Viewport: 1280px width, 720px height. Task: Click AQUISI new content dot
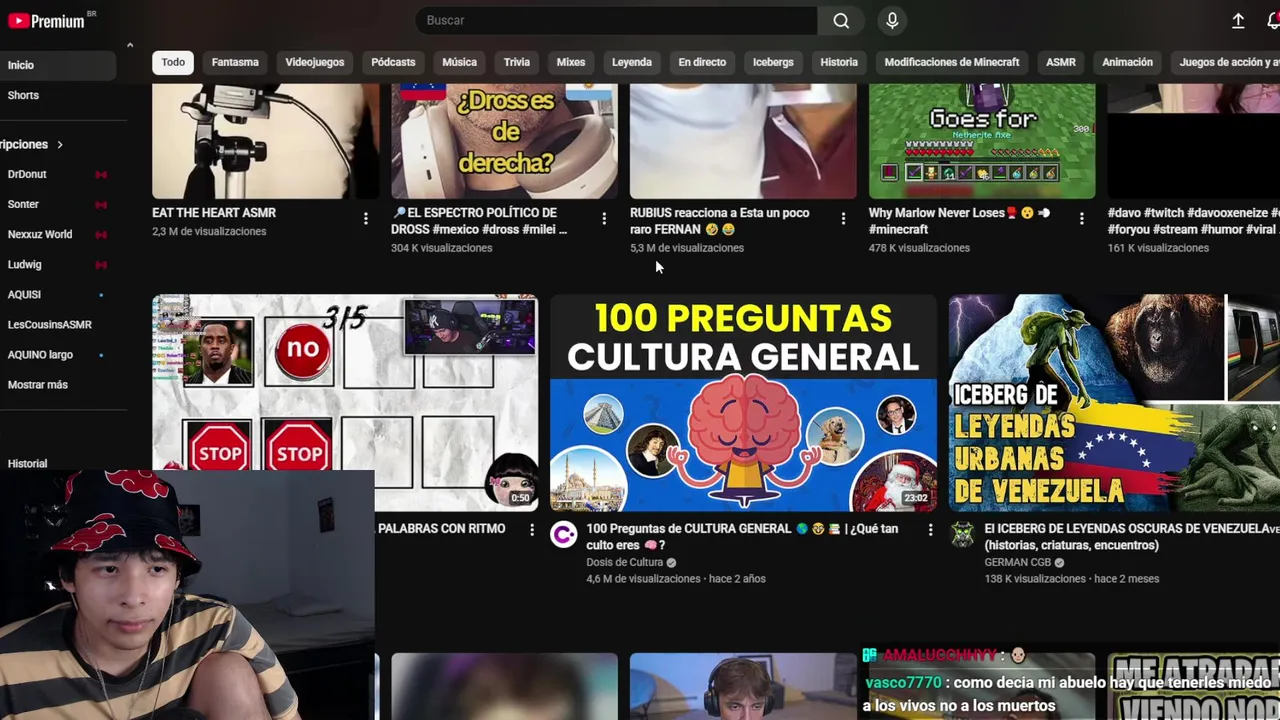pyautogui.click(x=101, y=295)
